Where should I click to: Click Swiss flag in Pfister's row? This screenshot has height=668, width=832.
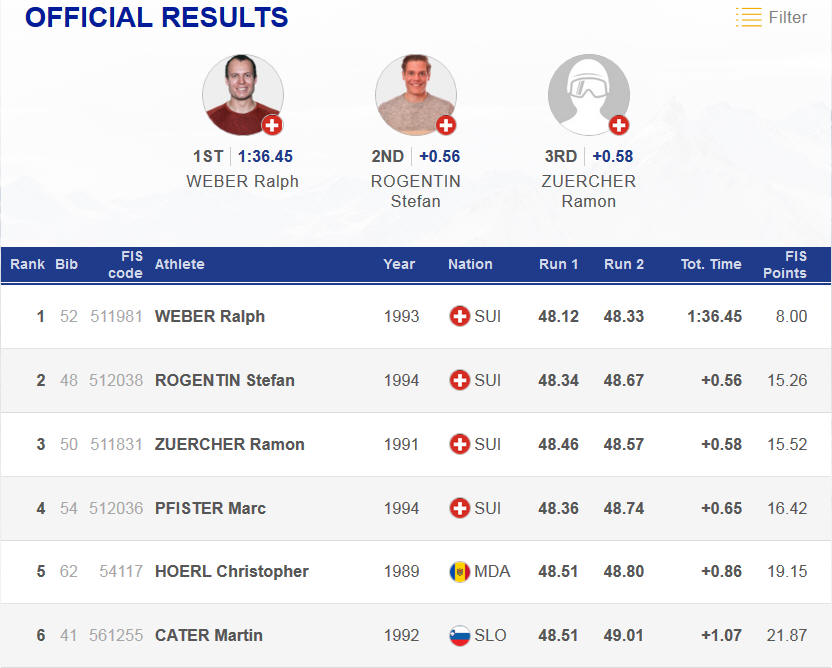coord(460,508)
